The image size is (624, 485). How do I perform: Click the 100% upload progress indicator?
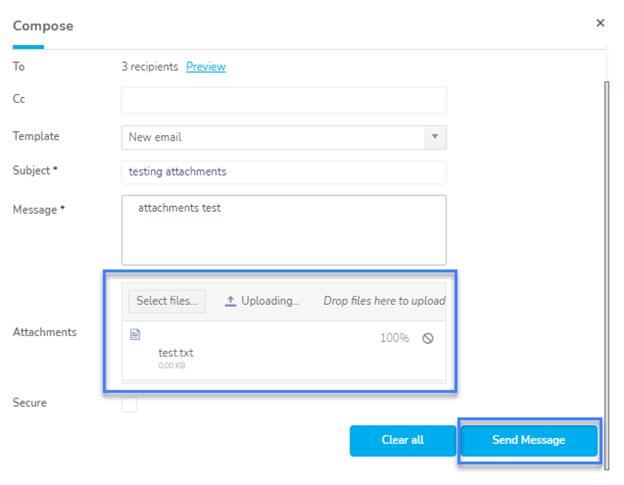tap(394, 338)
